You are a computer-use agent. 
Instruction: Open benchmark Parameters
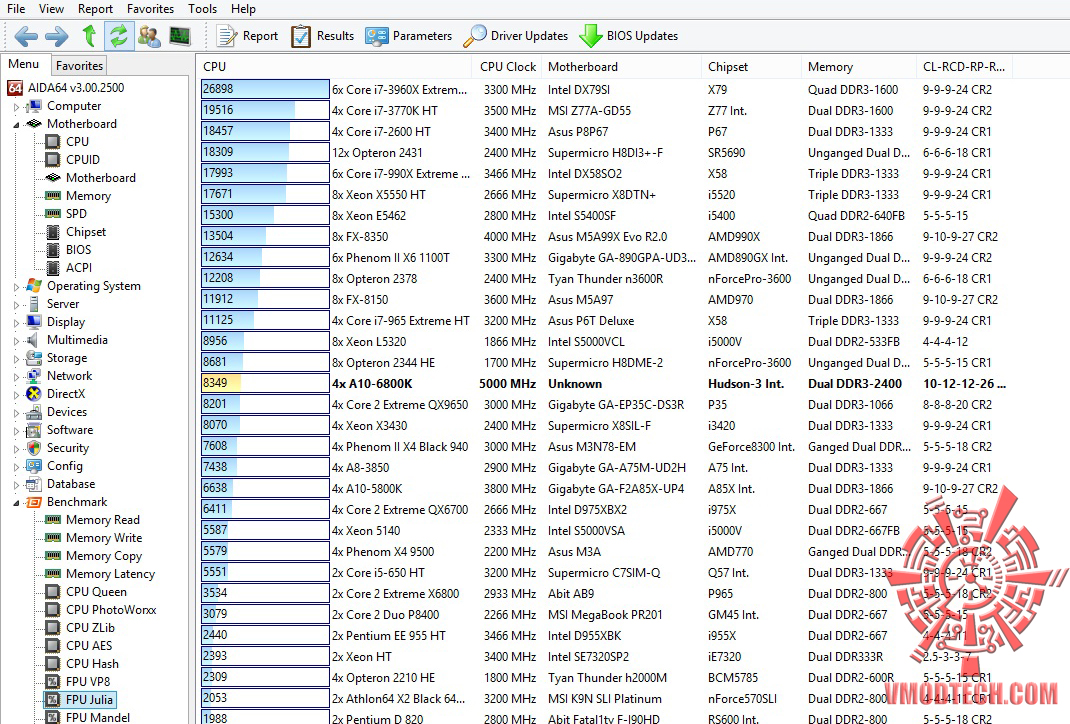(x=408, y=35)
